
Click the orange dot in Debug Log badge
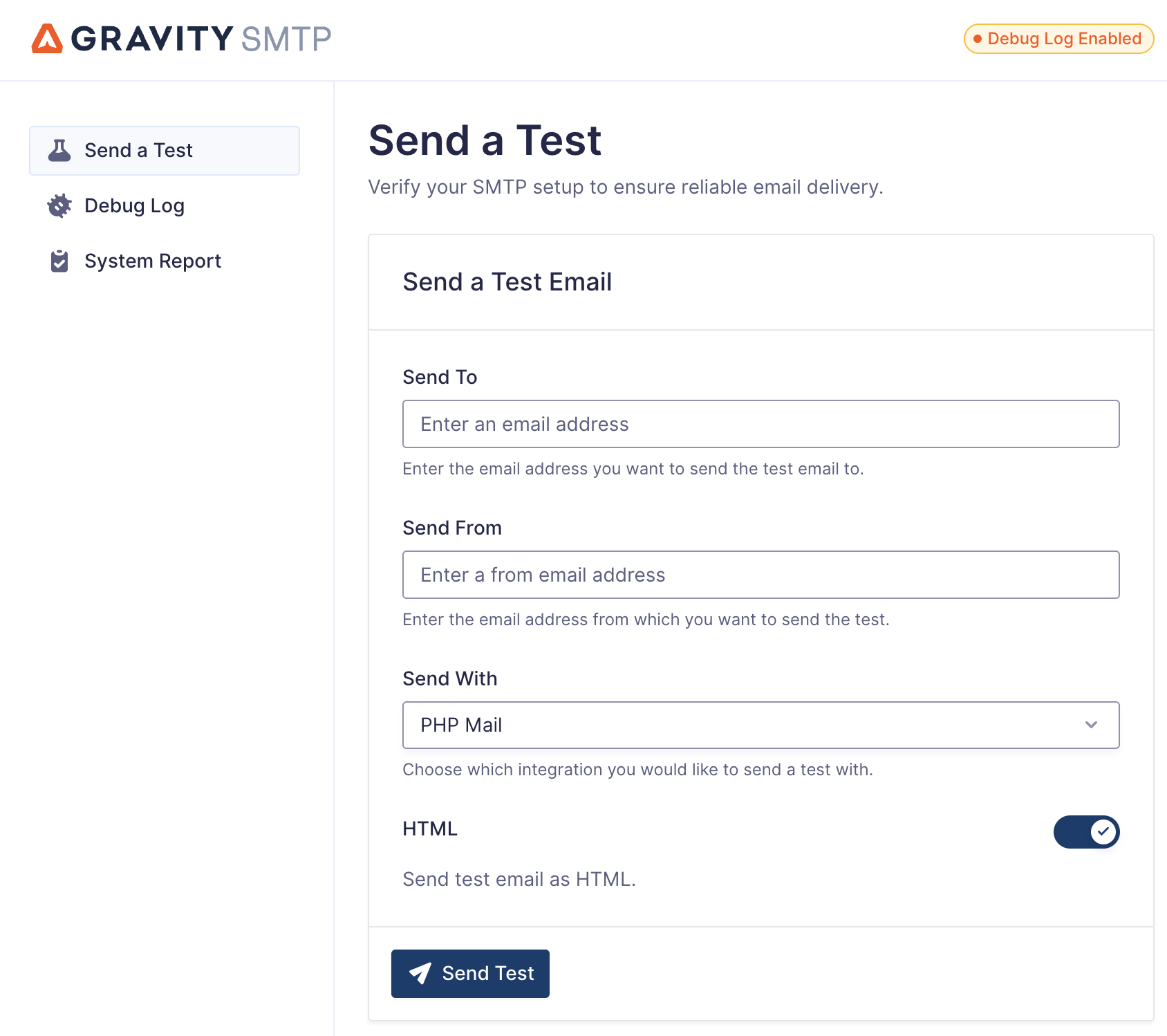click(978, 39)
